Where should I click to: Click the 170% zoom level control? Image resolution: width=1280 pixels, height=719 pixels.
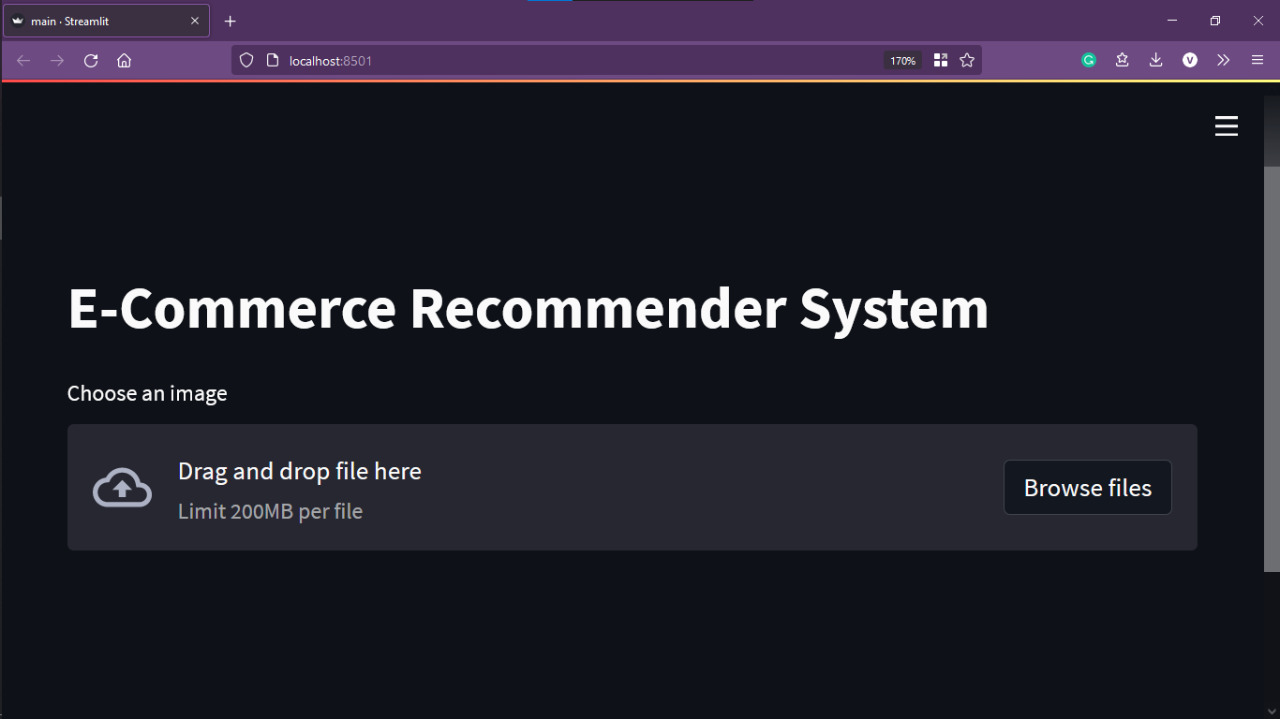point(902,60)
